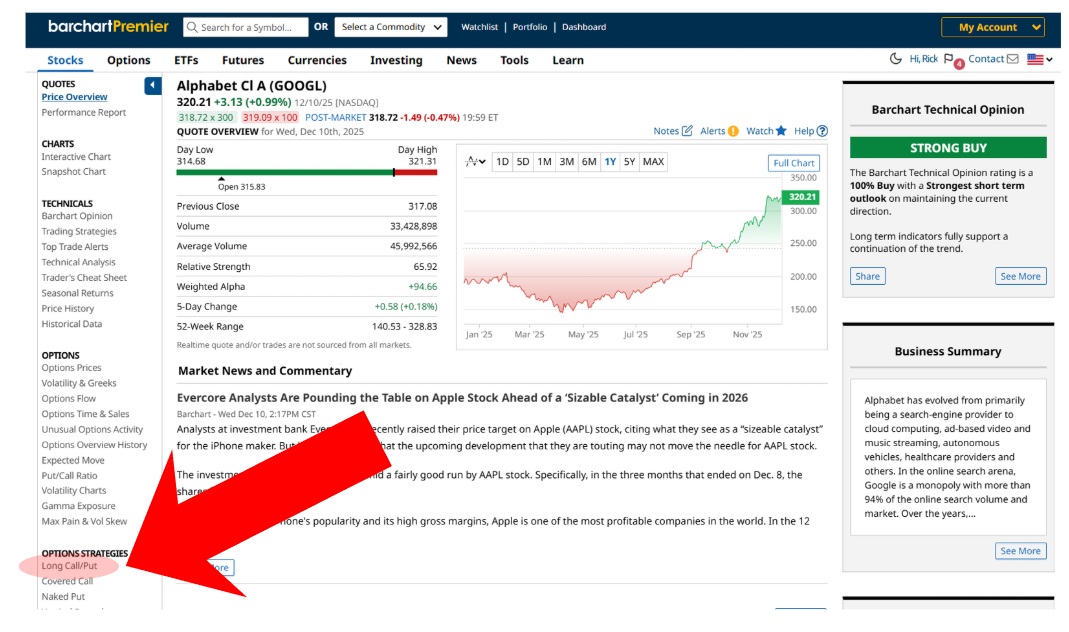
Task: Open Historical Data in sidebar
Action: click(x=72, y=324)
